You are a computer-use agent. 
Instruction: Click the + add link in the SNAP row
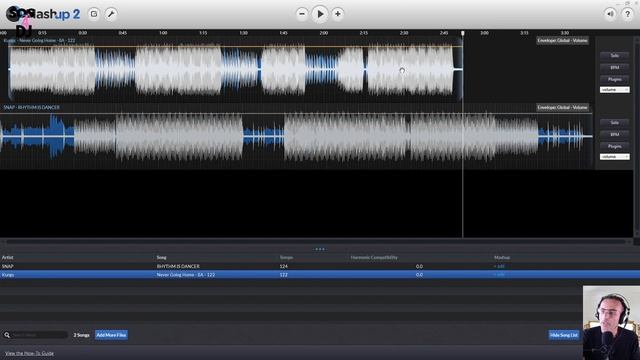[499, 266]
